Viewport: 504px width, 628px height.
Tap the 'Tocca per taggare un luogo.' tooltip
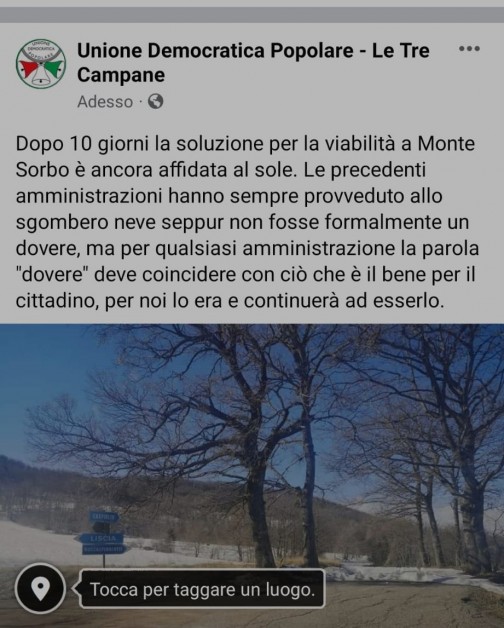point(202,590)
